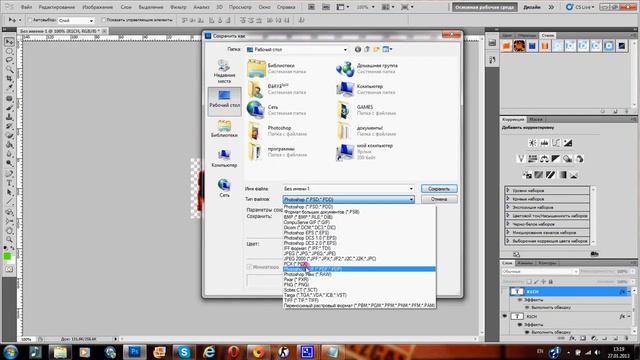Select the Дизайн workspace button
The width and height of the screenshot is (640, 360).
click(532, 7)
